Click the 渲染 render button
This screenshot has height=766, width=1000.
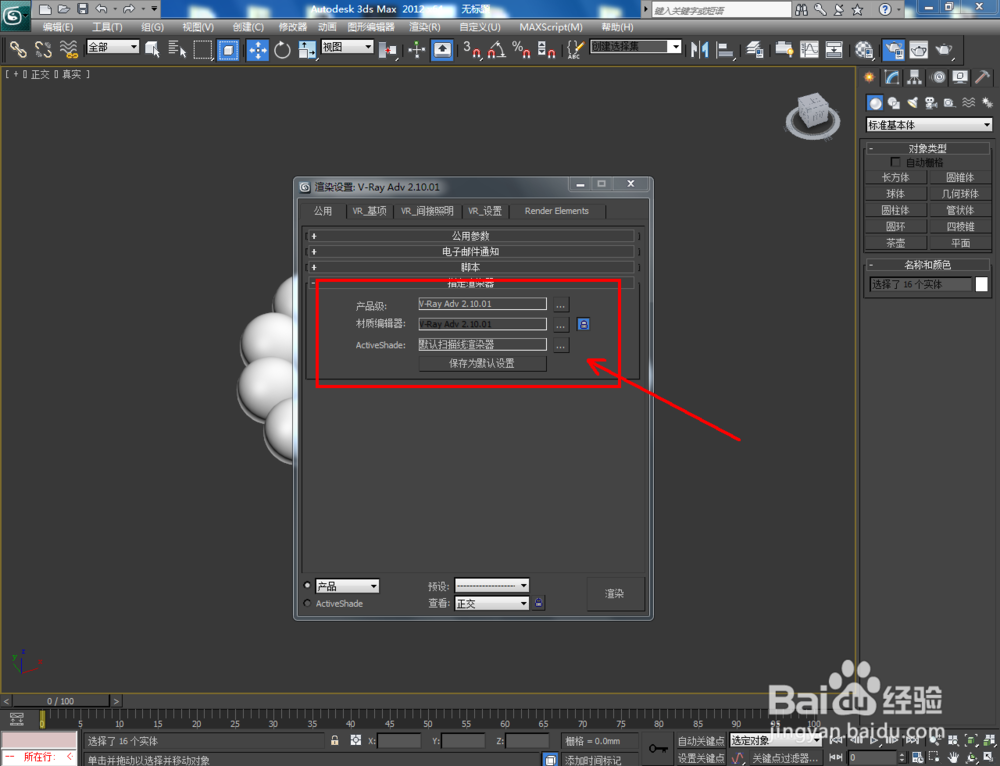tap(615, 594)
